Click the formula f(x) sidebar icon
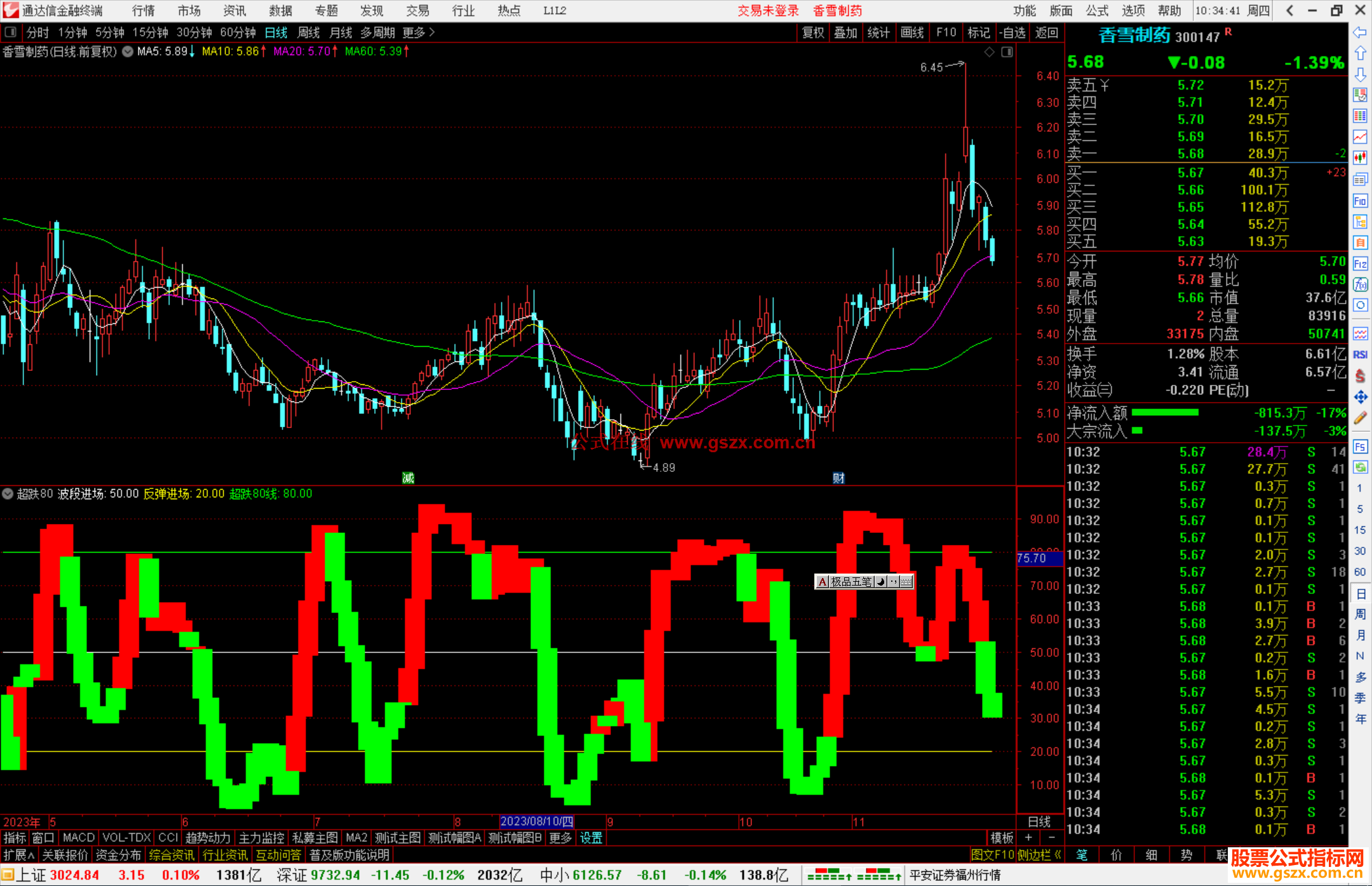The image size is (1372, 886). tap(1360, 285)
